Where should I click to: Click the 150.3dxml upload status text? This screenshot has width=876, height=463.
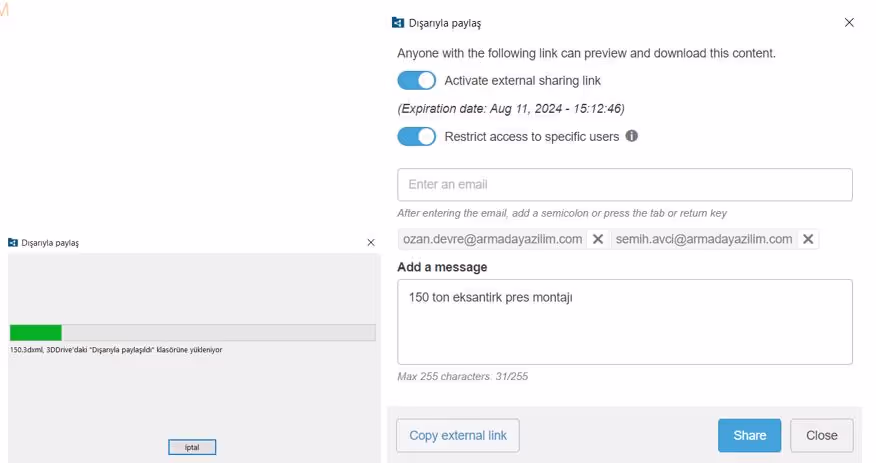[x=116, y=350]
